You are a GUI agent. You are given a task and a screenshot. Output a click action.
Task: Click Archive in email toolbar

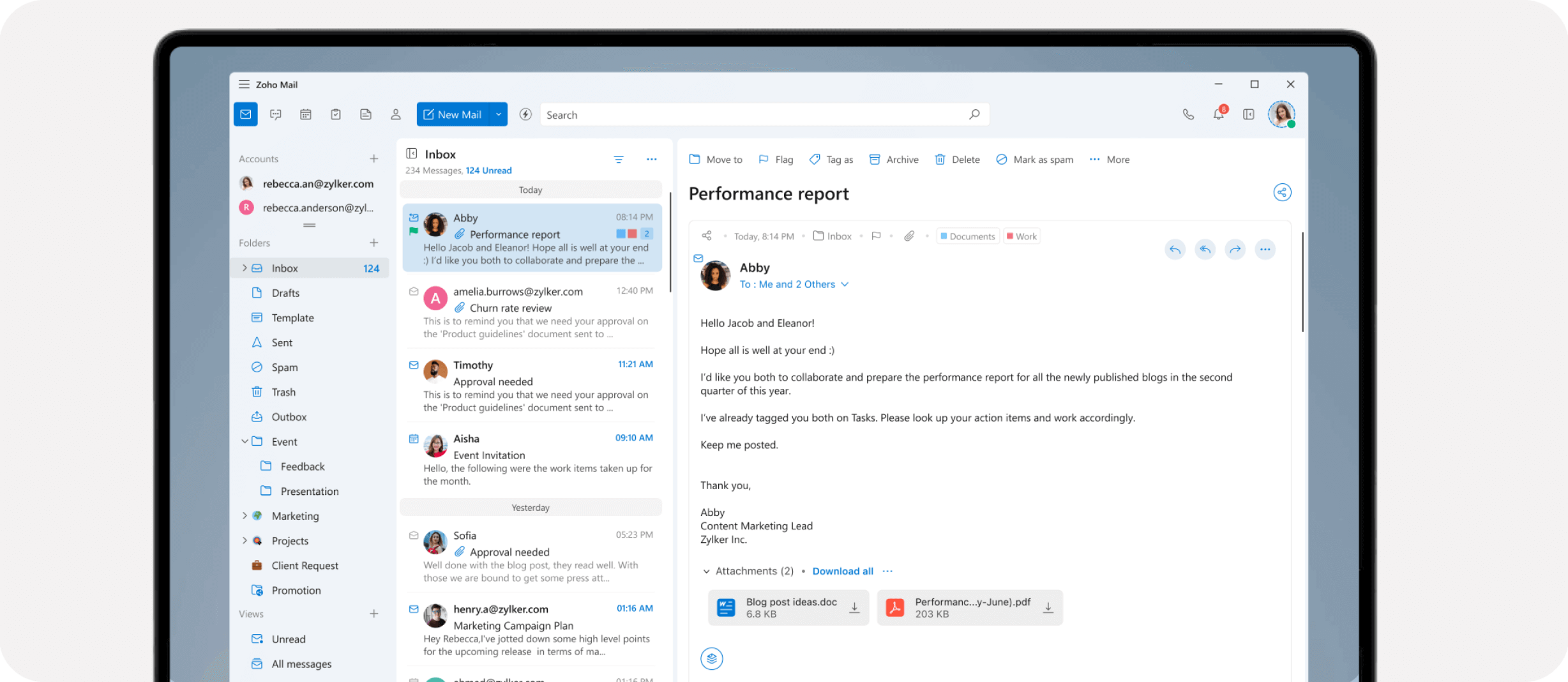point(894,160)
